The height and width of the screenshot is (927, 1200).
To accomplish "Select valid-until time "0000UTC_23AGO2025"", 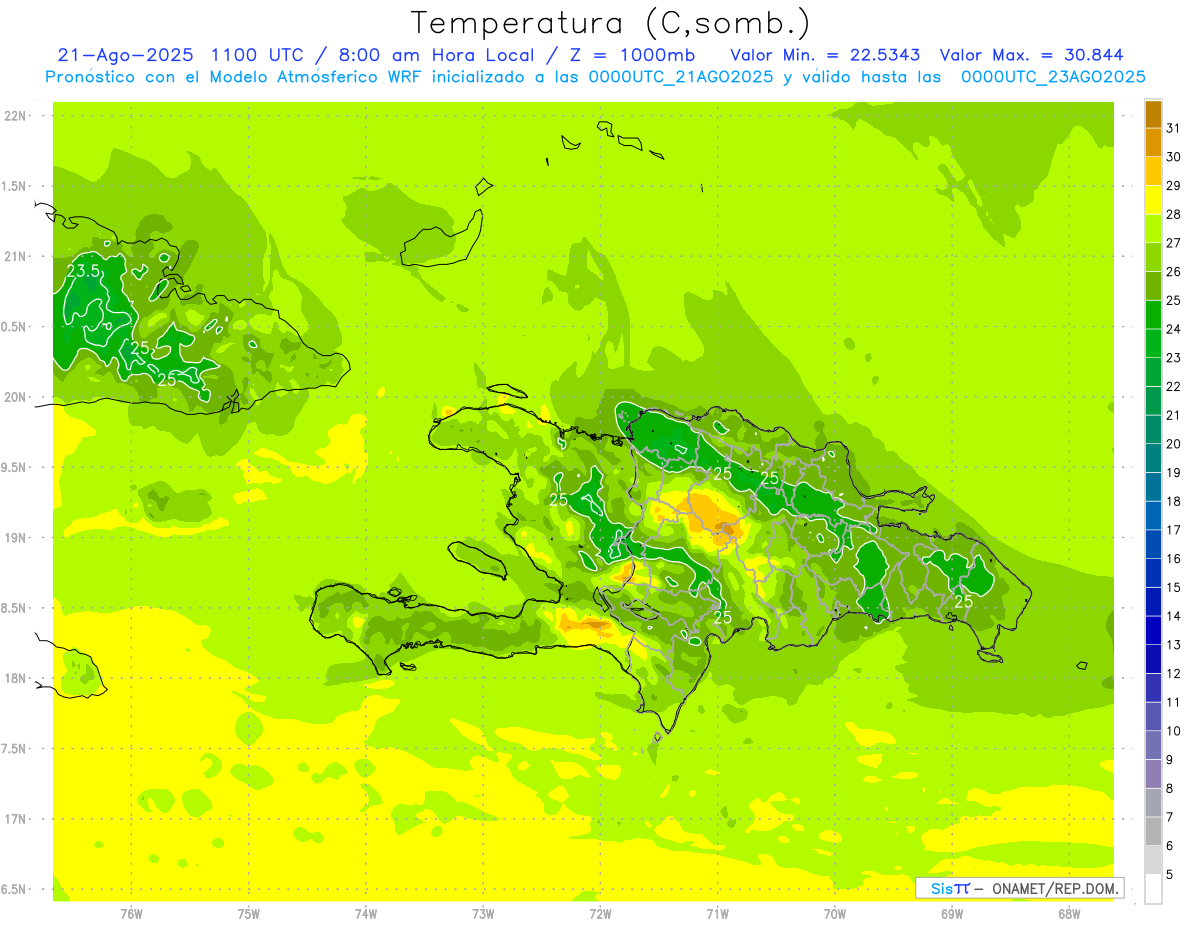I will (x=1053, y=77).
